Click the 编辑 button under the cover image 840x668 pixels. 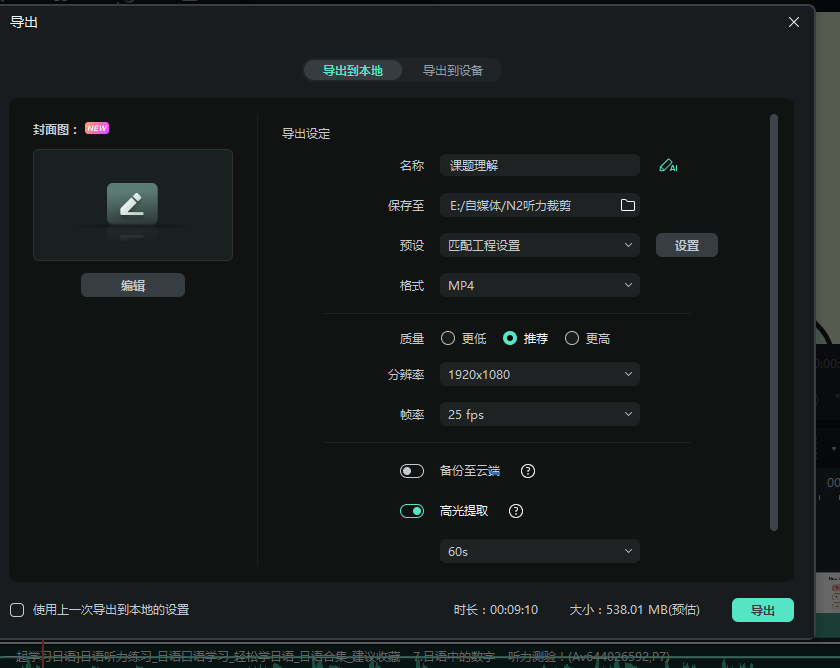[132, 284]
